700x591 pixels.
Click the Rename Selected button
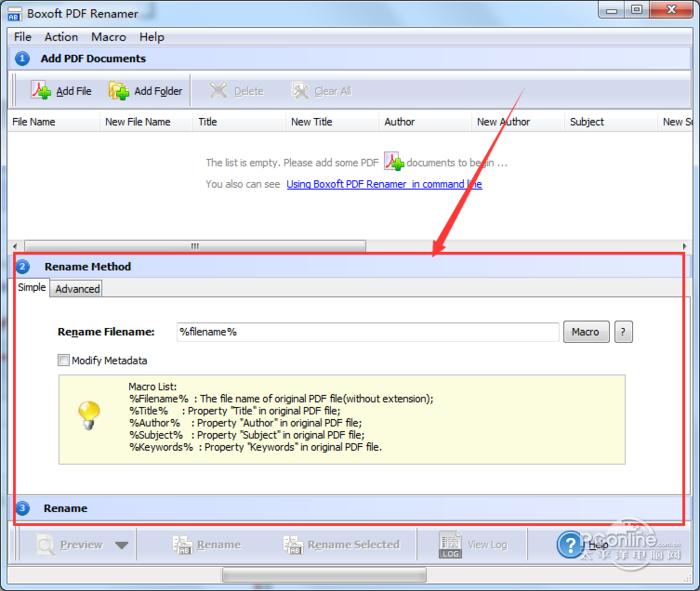pos(342,545)
